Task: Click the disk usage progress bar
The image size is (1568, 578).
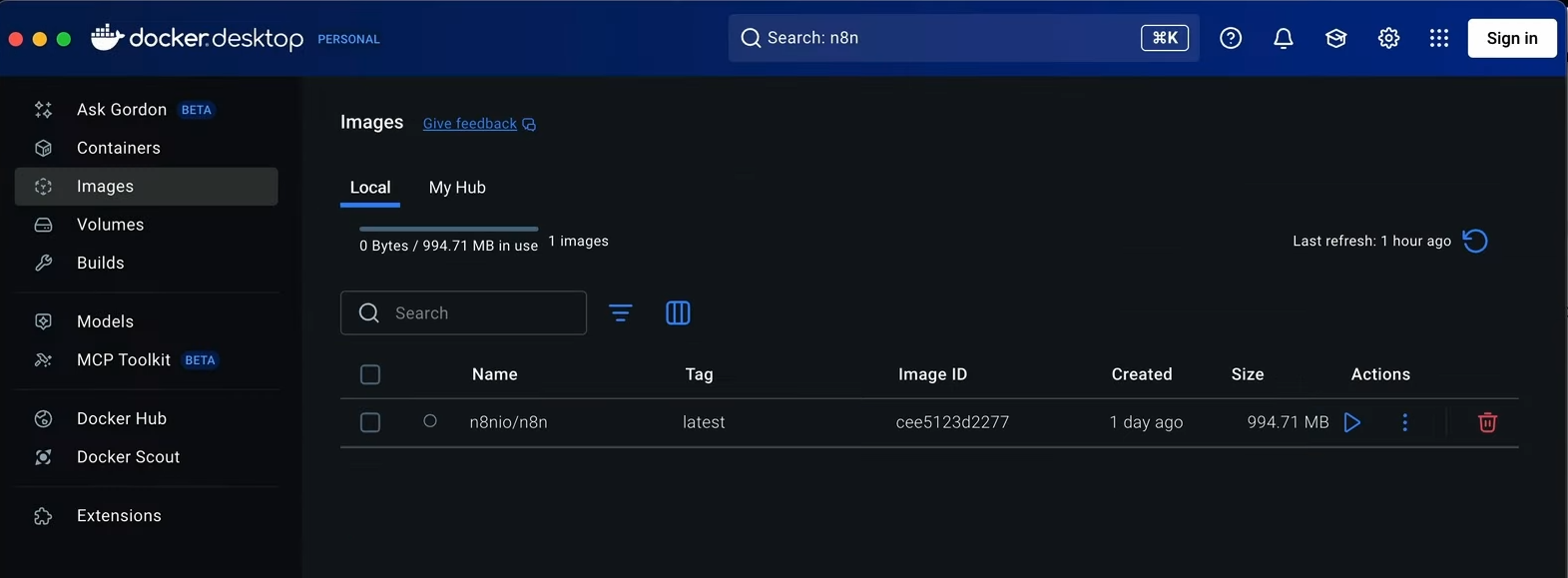Action: (448, 229)
